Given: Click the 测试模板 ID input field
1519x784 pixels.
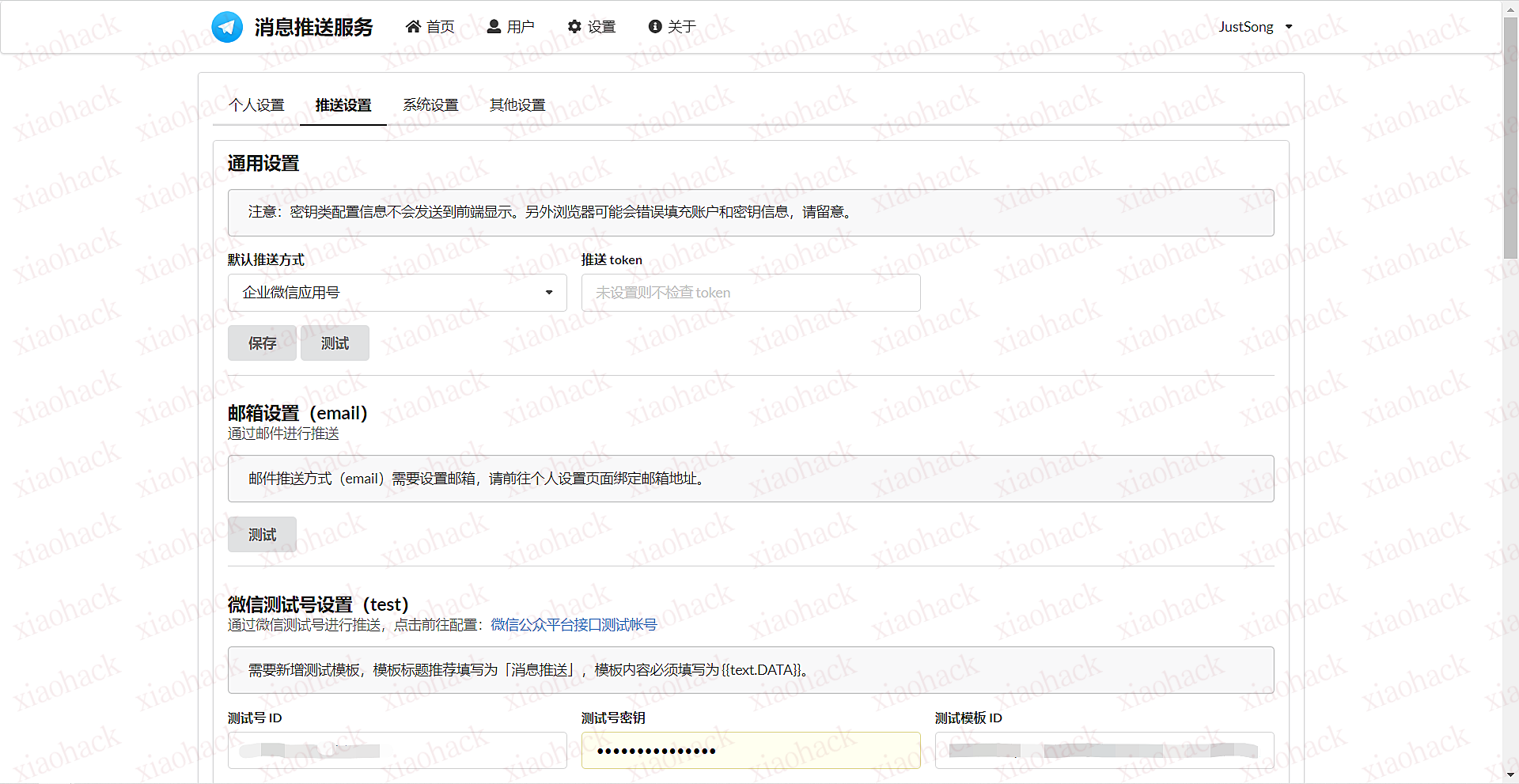Looking at the screenshot, I should pos(1104,750).
